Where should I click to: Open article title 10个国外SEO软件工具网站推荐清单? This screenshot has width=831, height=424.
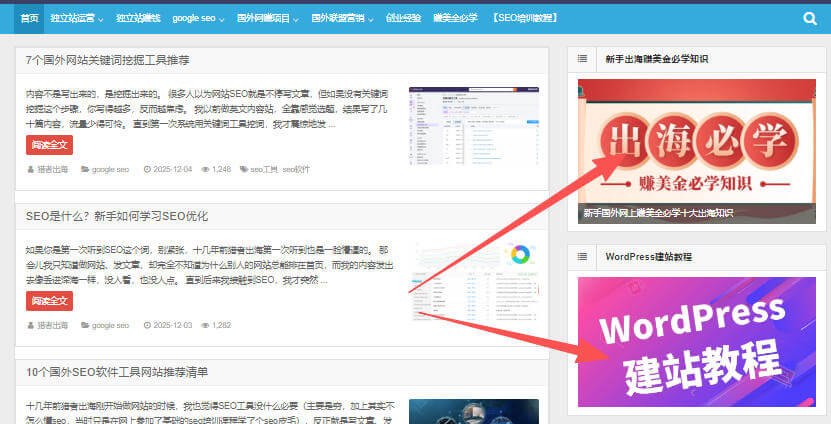[x=117, y=372]
